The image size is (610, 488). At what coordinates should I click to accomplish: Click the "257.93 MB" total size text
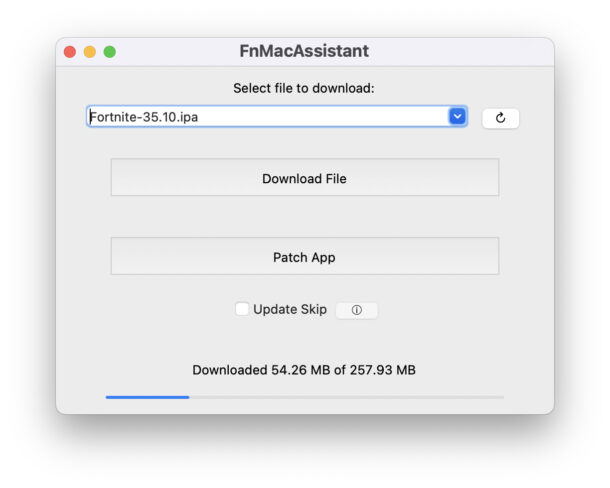[x=382, y=370]
